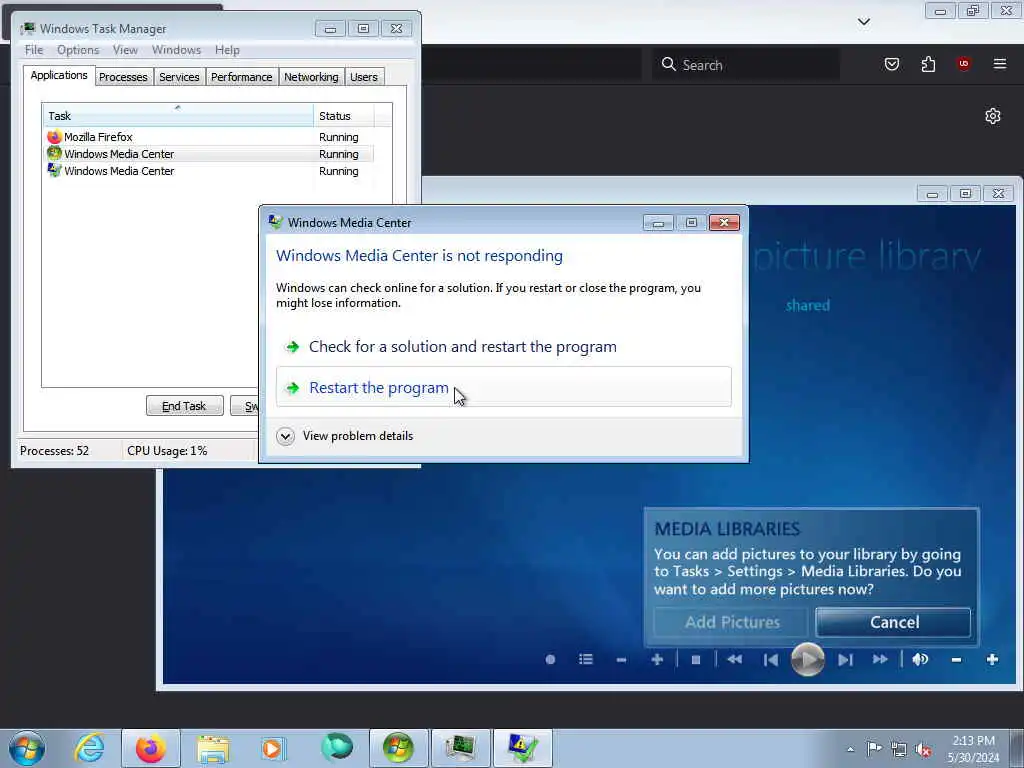Open the Action Center flag tray icon
Viewport: 1024px width, 768px height.
click(874, 749)
